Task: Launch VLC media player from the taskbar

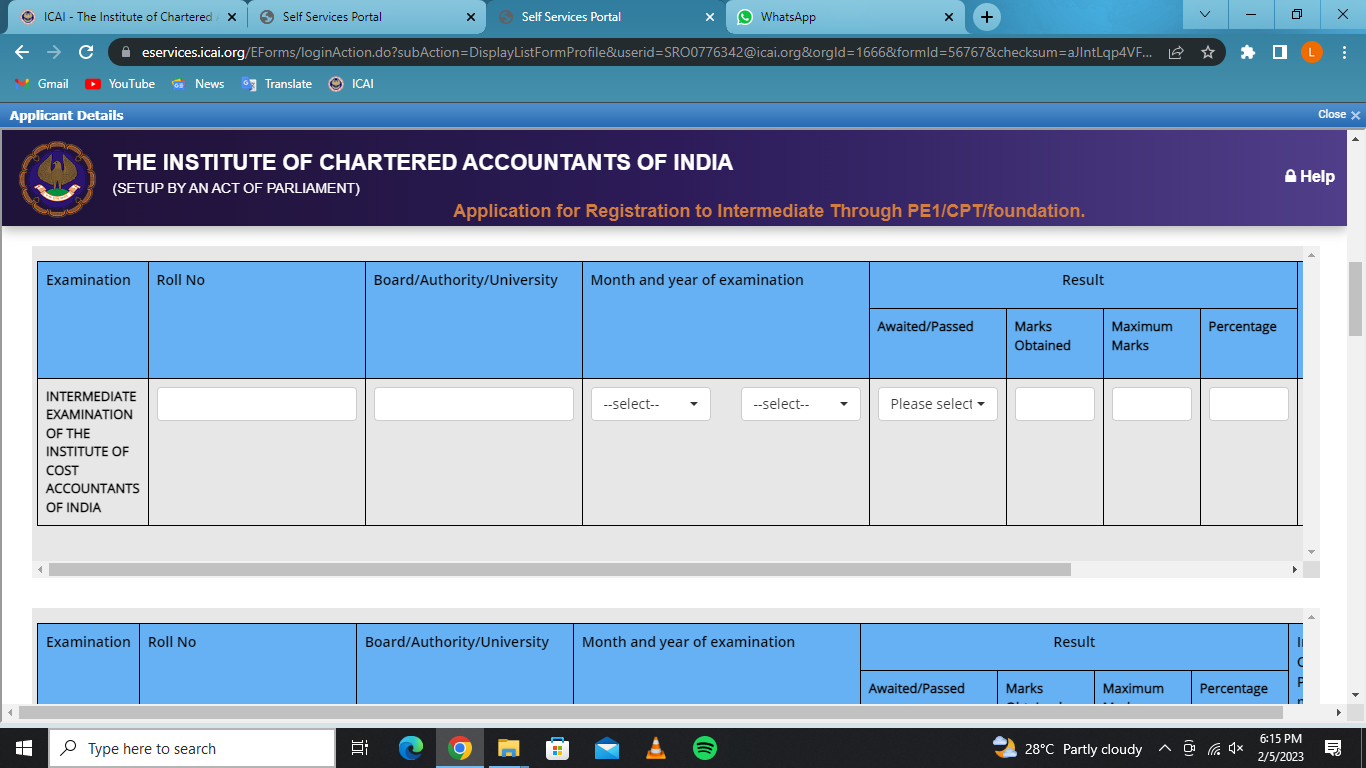Action: [656, 748]
